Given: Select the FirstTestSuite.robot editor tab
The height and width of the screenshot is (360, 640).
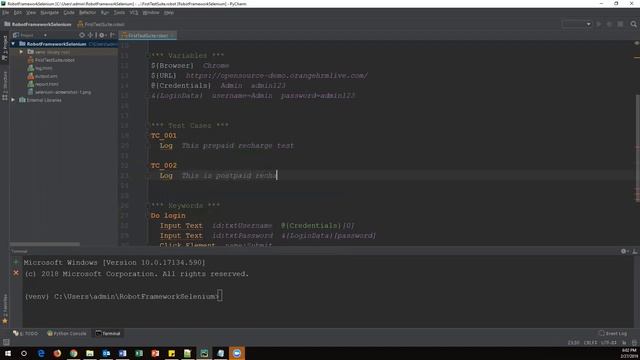Looking at the screenshot, I should [148, 36].
